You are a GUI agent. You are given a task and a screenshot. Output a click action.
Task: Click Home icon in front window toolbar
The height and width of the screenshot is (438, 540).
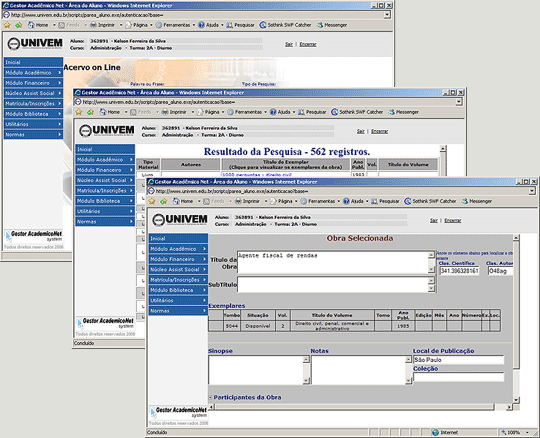(176, 201)
